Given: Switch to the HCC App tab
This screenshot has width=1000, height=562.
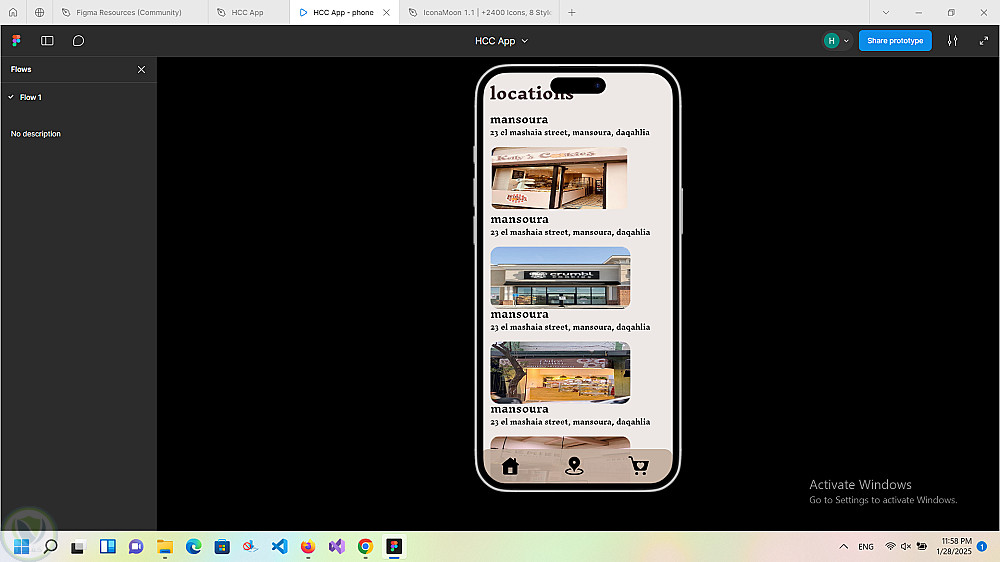Looking at the screenshot, I should 249,12.
